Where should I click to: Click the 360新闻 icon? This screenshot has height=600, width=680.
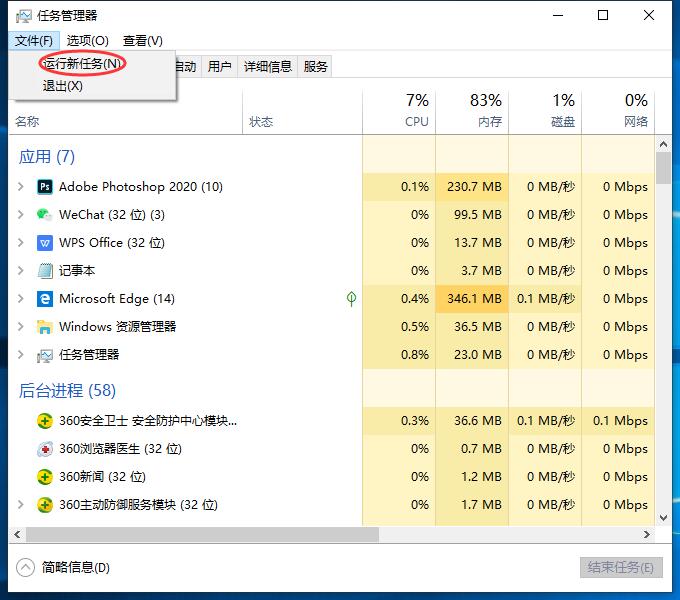pyautogui.click(x=45, y=477)
